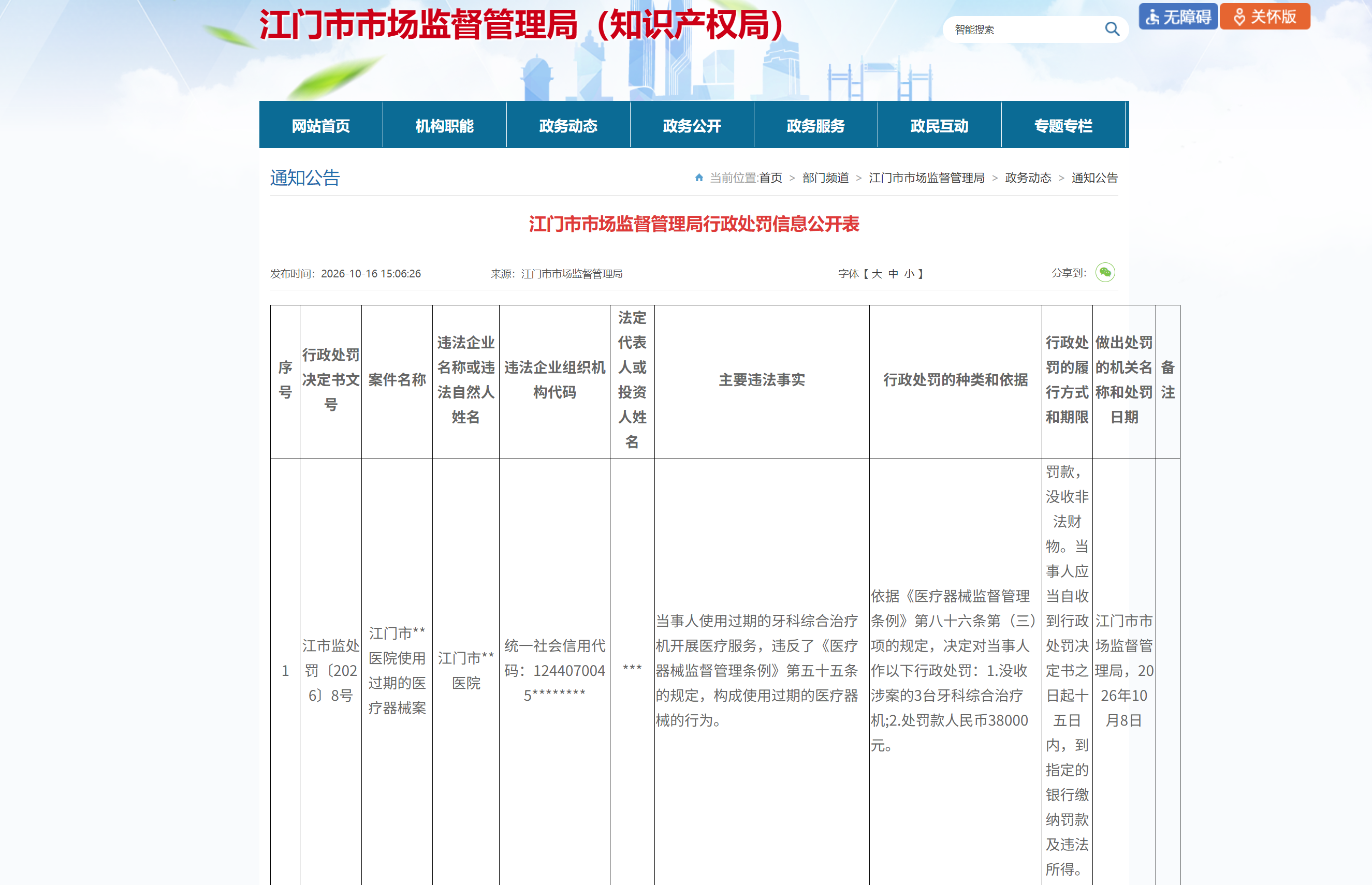Open the 无障碍 accessibility mode
The width and height of the screenshot is (1372, 885).
[x=1178, y=17]
